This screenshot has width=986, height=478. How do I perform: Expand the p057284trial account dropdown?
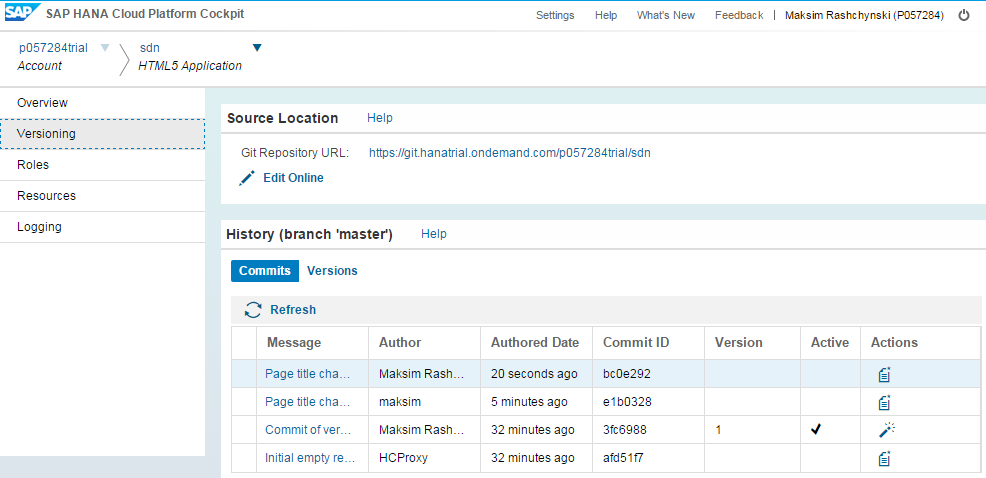coord(105,48)
